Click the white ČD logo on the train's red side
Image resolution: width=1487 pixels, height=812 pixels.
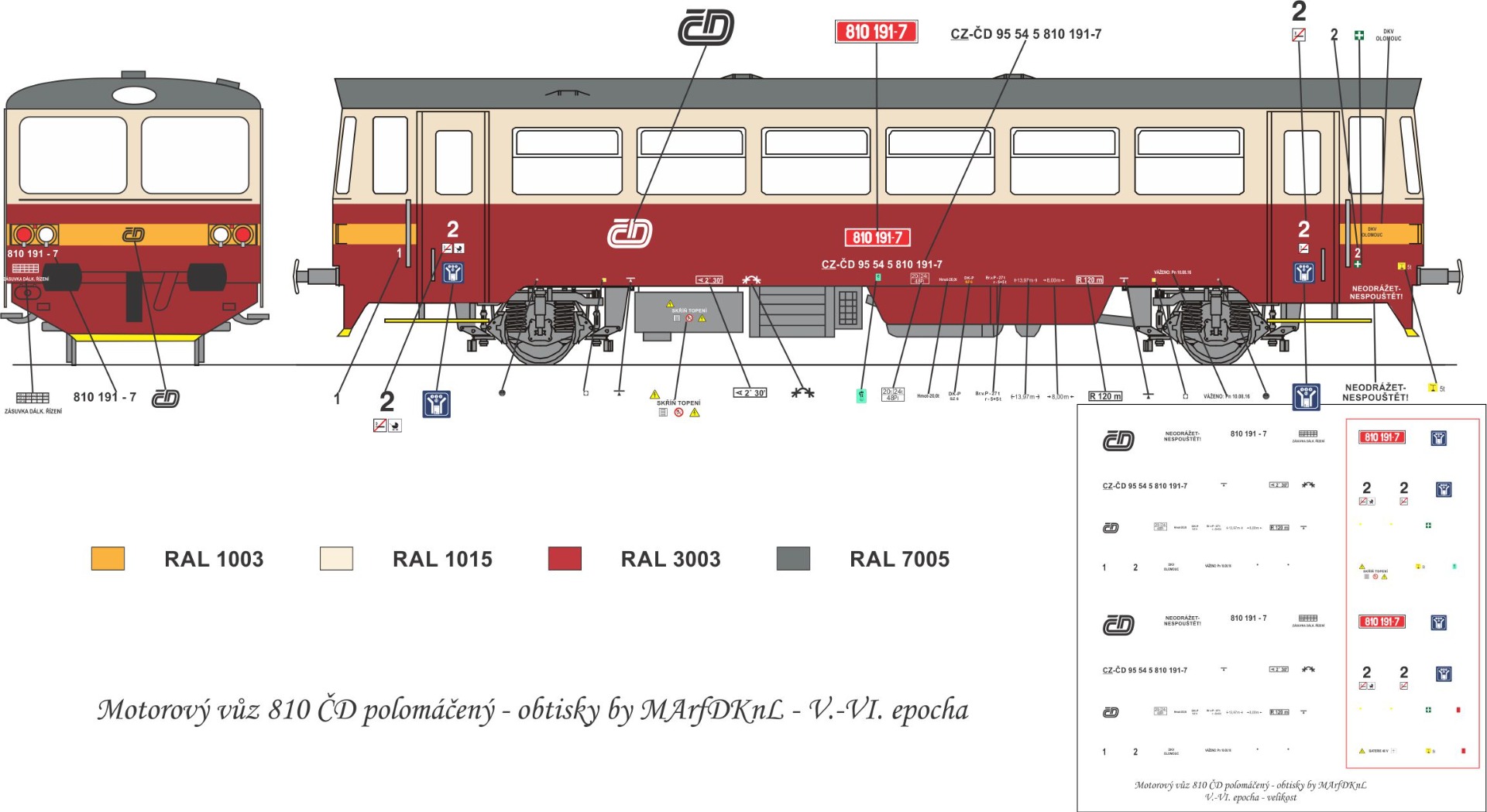(630, 233)
